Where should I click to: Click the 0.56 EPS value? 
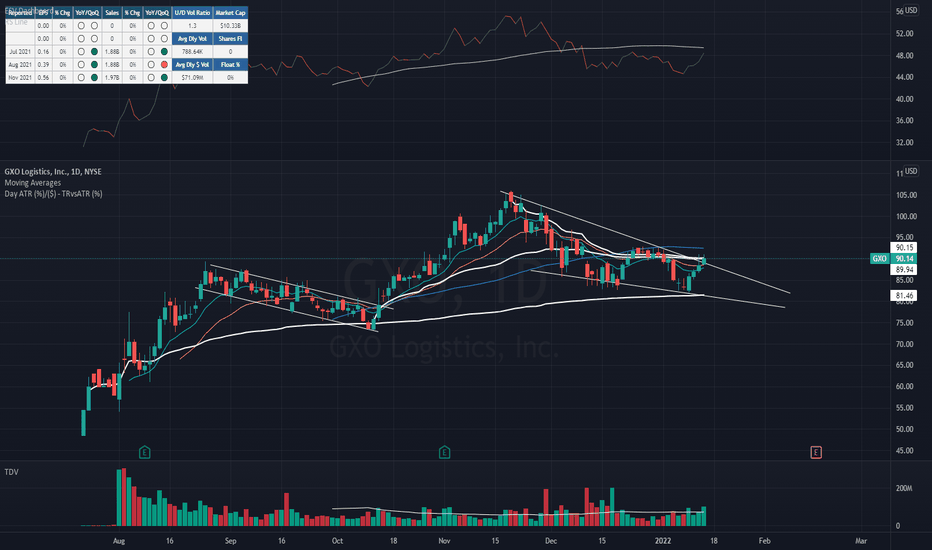(43, 77)
